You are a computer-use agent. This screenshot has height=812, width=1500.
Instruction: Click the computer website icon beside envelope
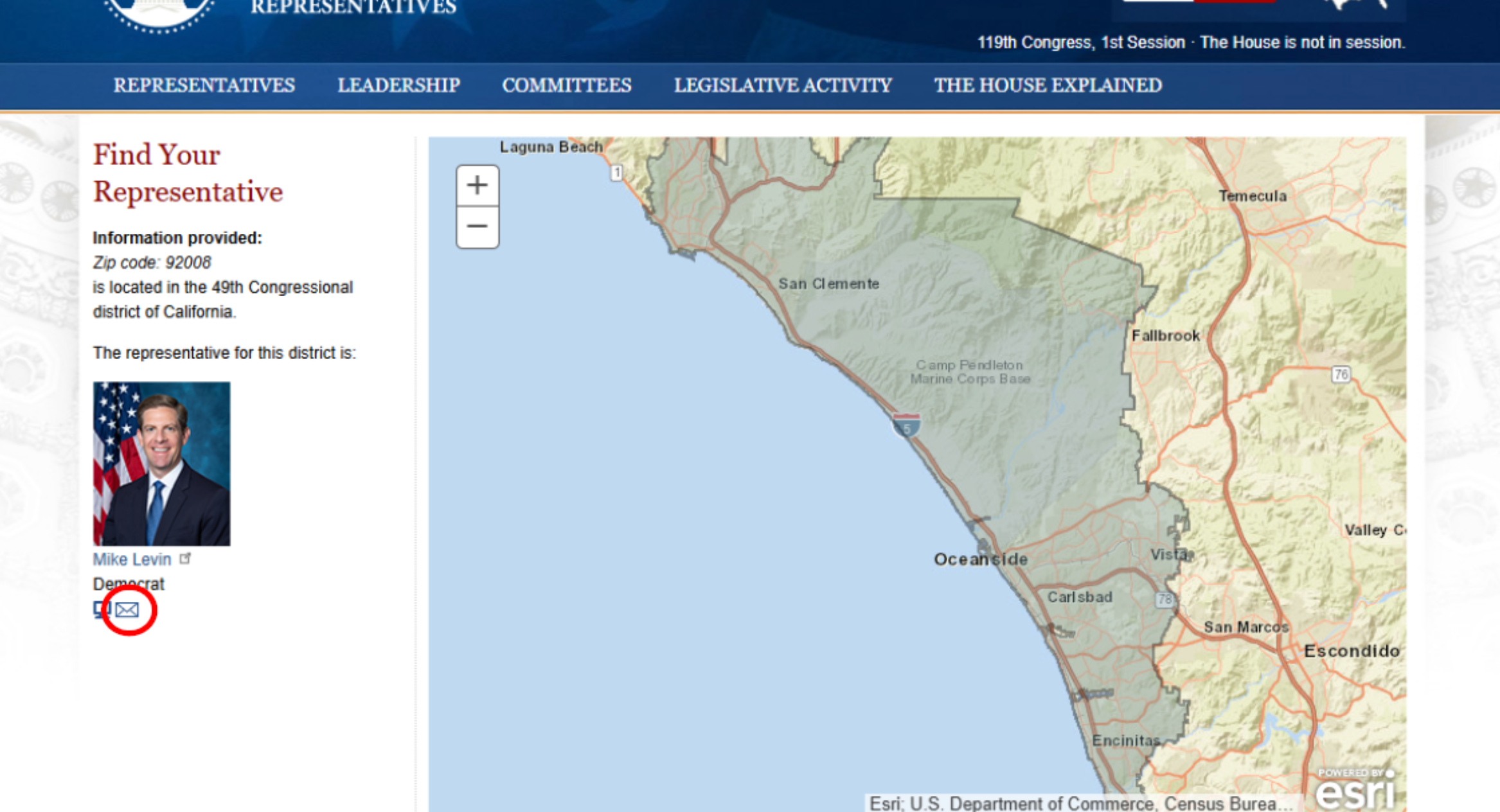coord(101,608)
